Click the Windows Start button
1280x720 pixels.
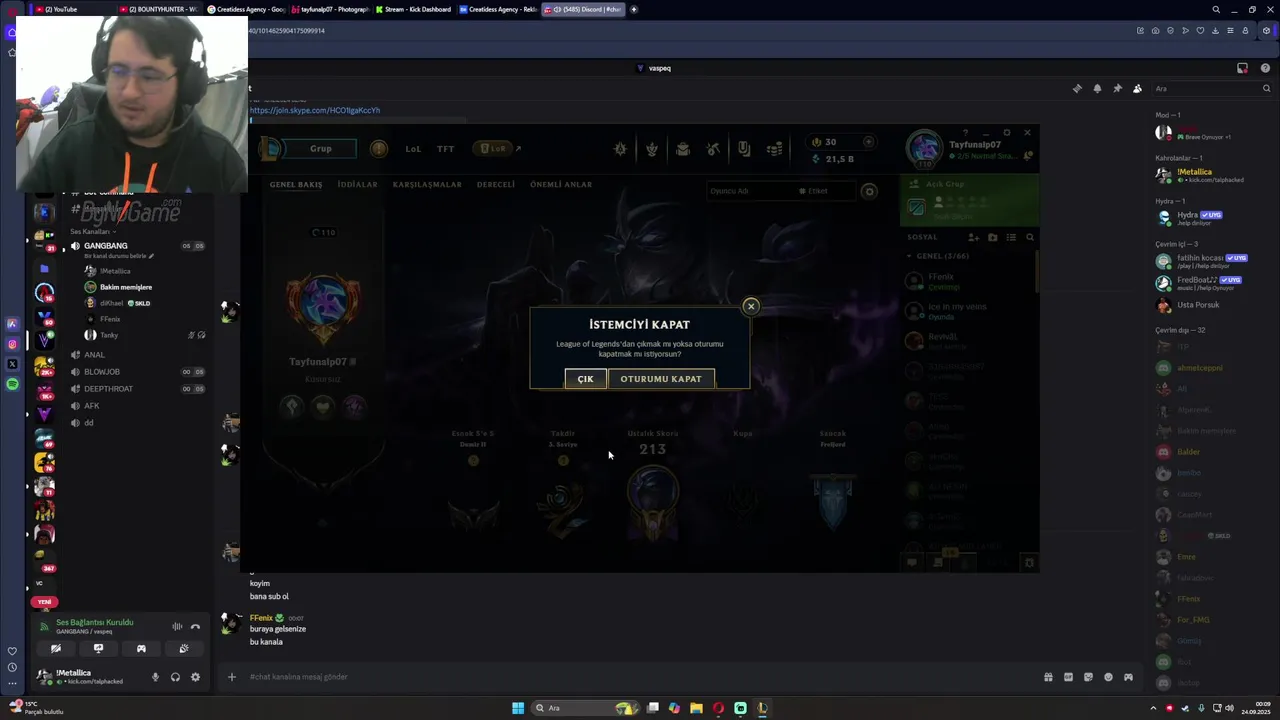click(x=518, y=708)
